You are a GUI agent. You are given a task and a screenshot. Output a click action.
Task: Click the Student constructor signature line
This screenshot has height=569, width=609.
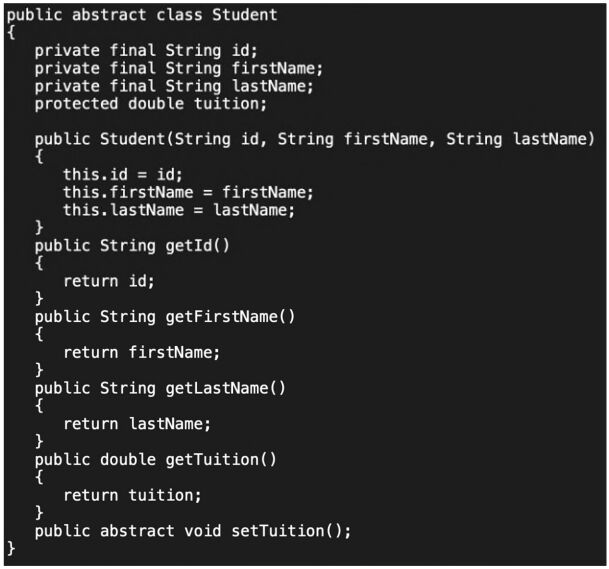[314, 139]
